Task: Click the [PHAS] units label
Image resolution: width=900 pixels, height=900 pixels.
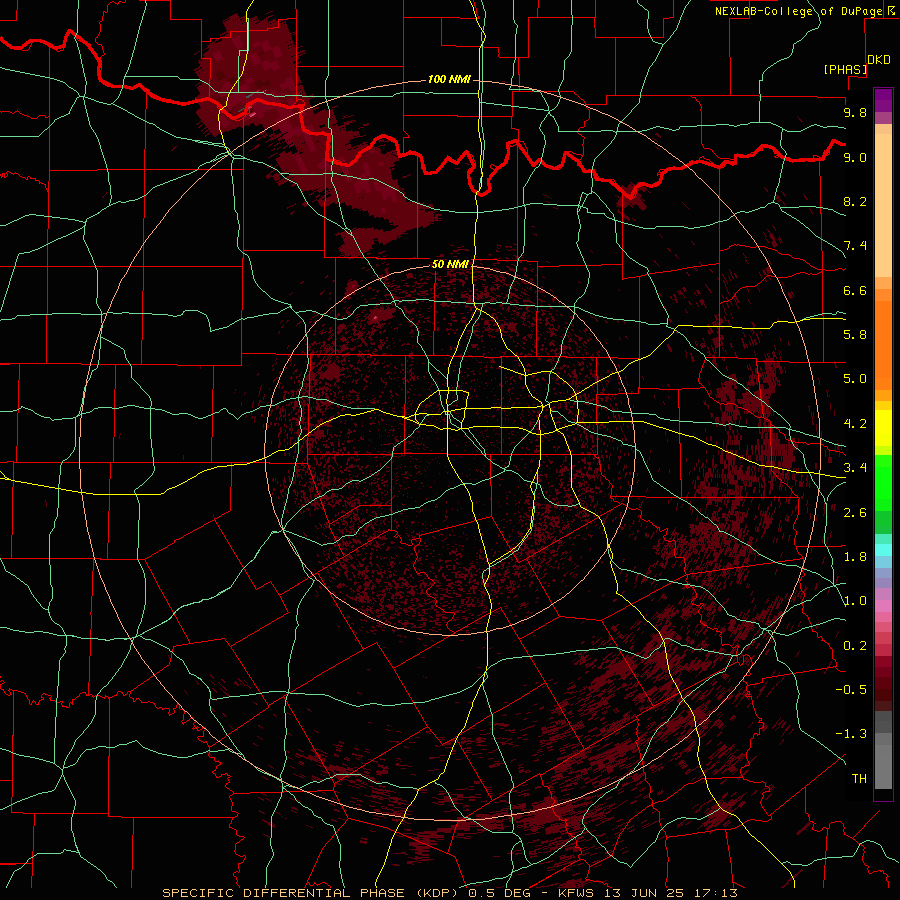Action: (x=845, y=69)
